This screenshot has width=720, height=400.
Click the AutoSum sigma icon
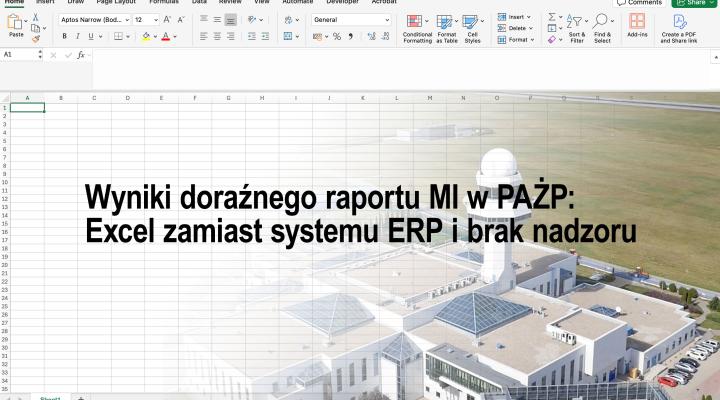pos(552,17)
